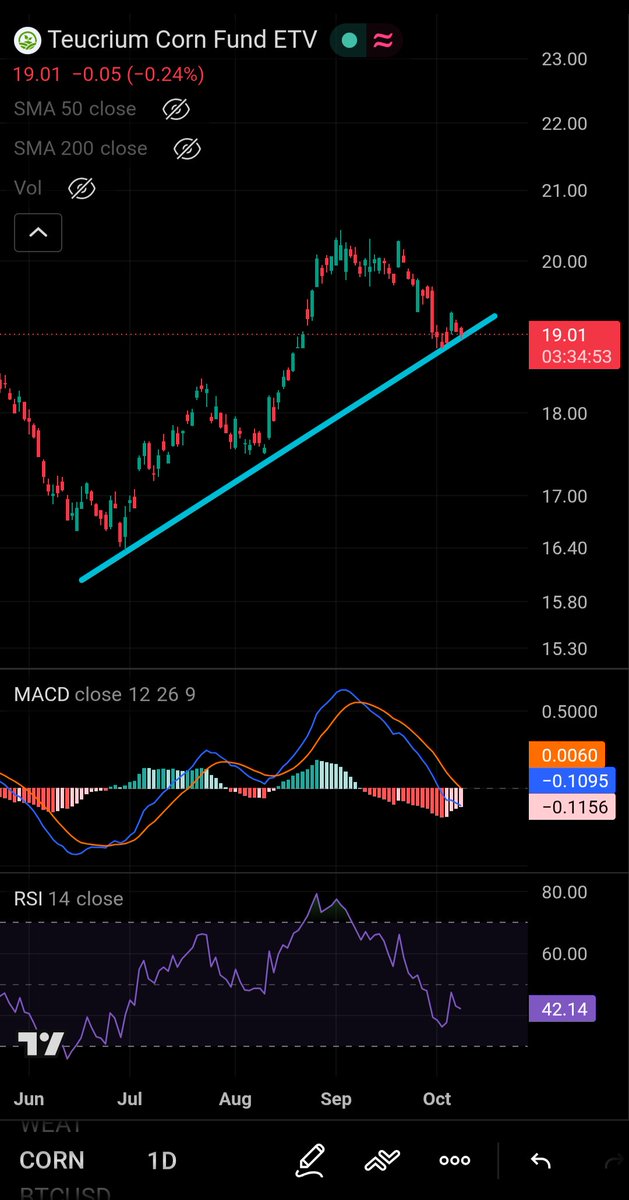This screenshot has height=1200, width=629.
Task: Tap the 20.00 price scale label
Action: [564, 262]
